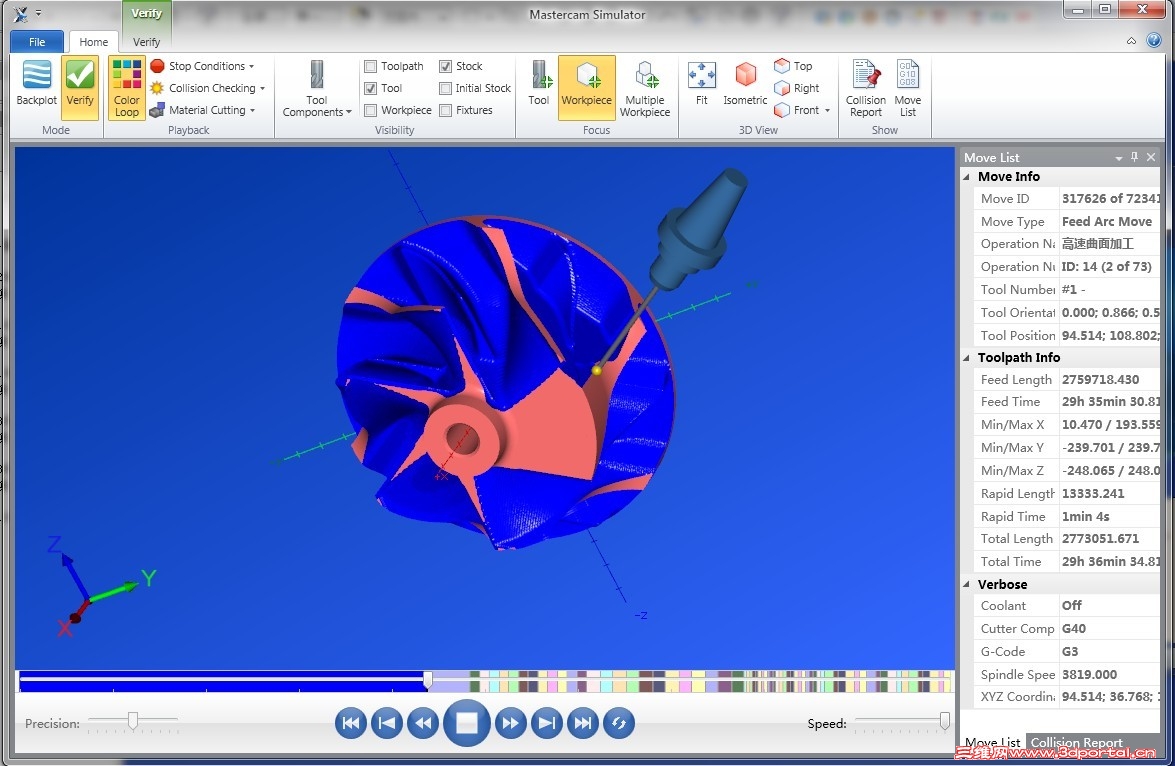
Task: Toggle the Color Loop option
Action: pos(127,87)
